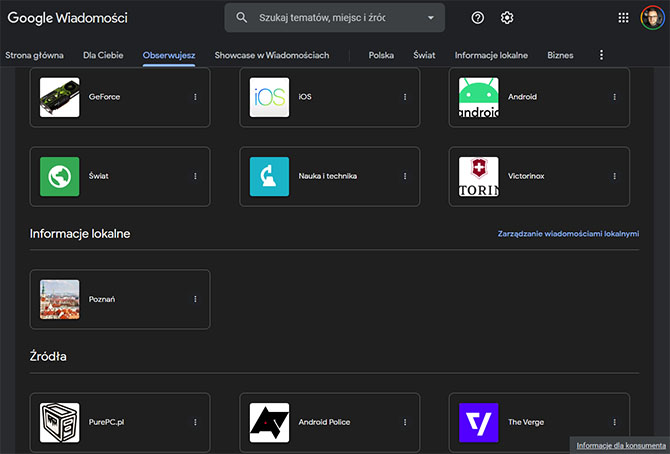Open options menu for Android Police card
This screenshot has width=670, height=454.
tap(405, 422)
